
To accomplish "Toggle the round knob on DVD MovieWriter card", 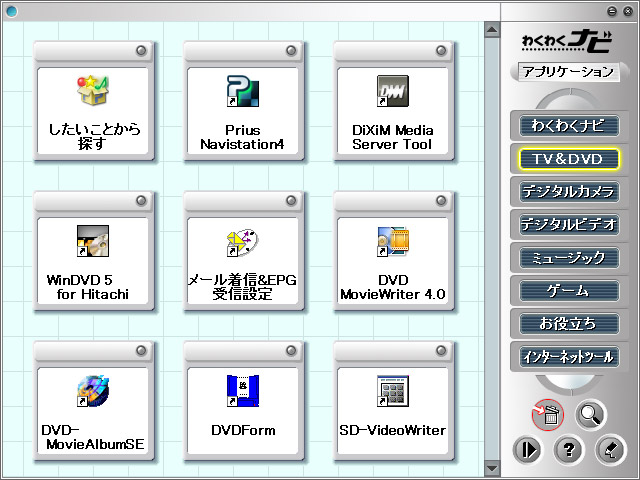I will click(441, 200).
